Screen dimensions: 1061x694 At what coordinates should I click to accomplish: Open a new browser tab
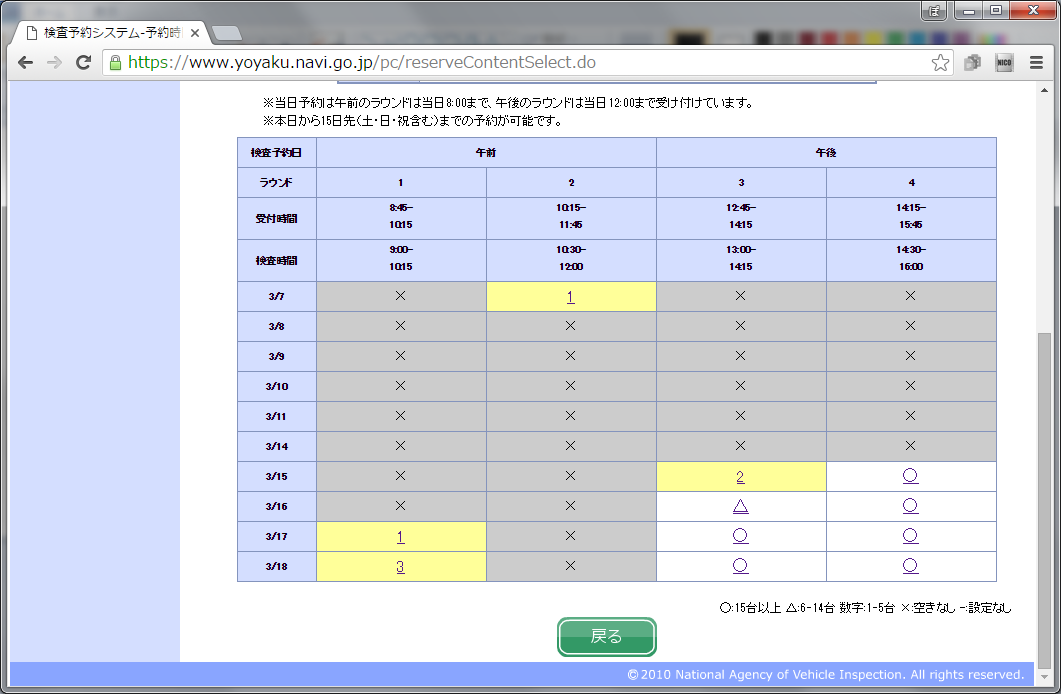227,34
